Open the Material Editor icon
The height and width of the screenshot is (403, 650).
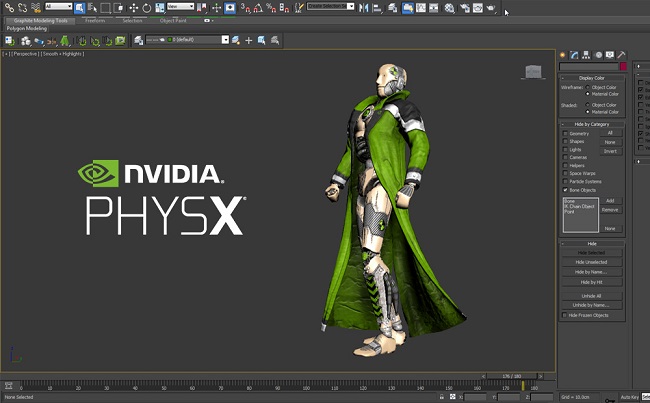(449, 7)
